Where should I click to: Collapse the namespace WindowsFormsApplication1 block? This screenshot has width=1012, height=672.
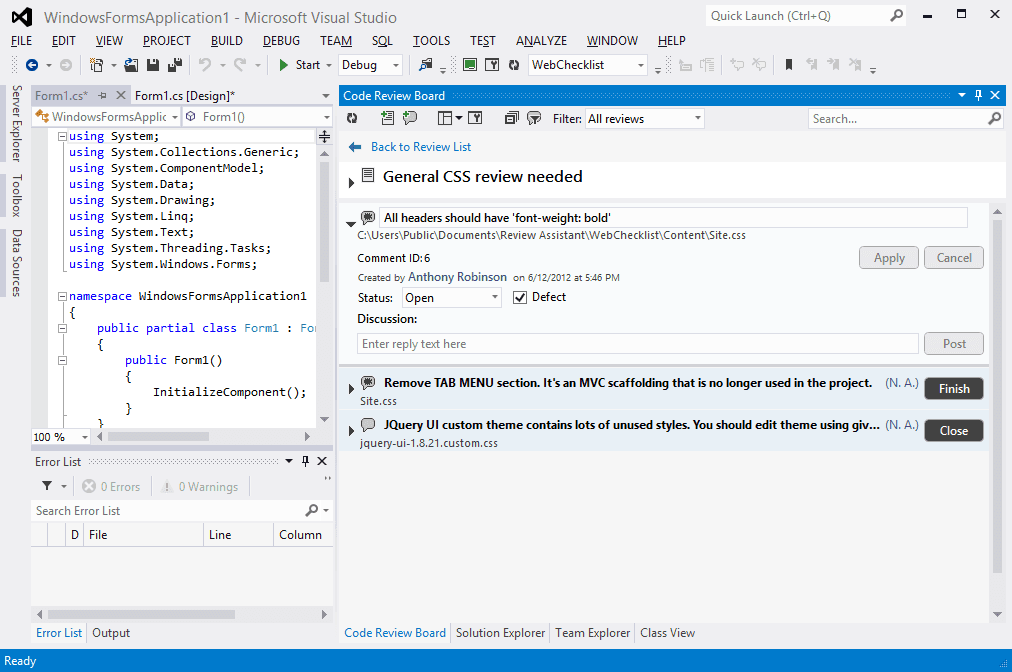click(63, 296)
